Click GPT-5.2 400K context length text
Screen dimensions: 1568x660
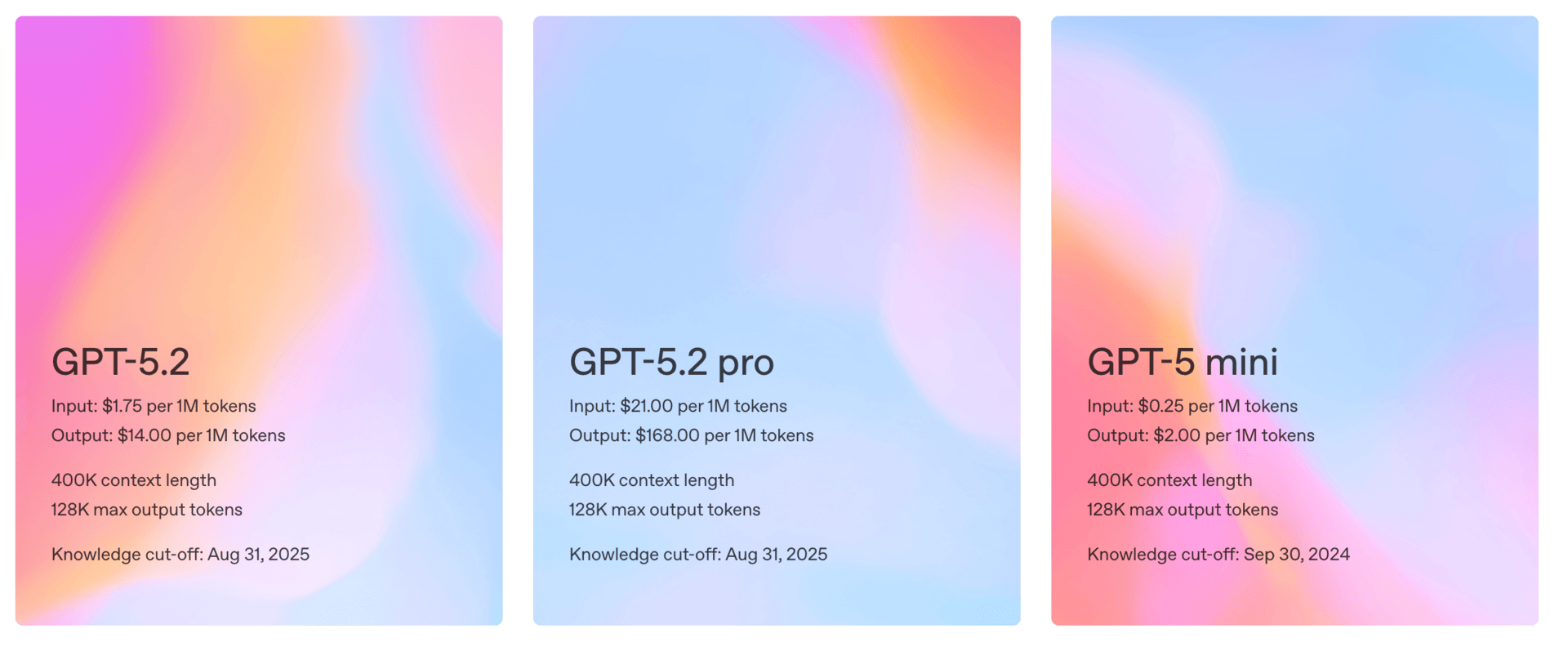coord(134,480)
